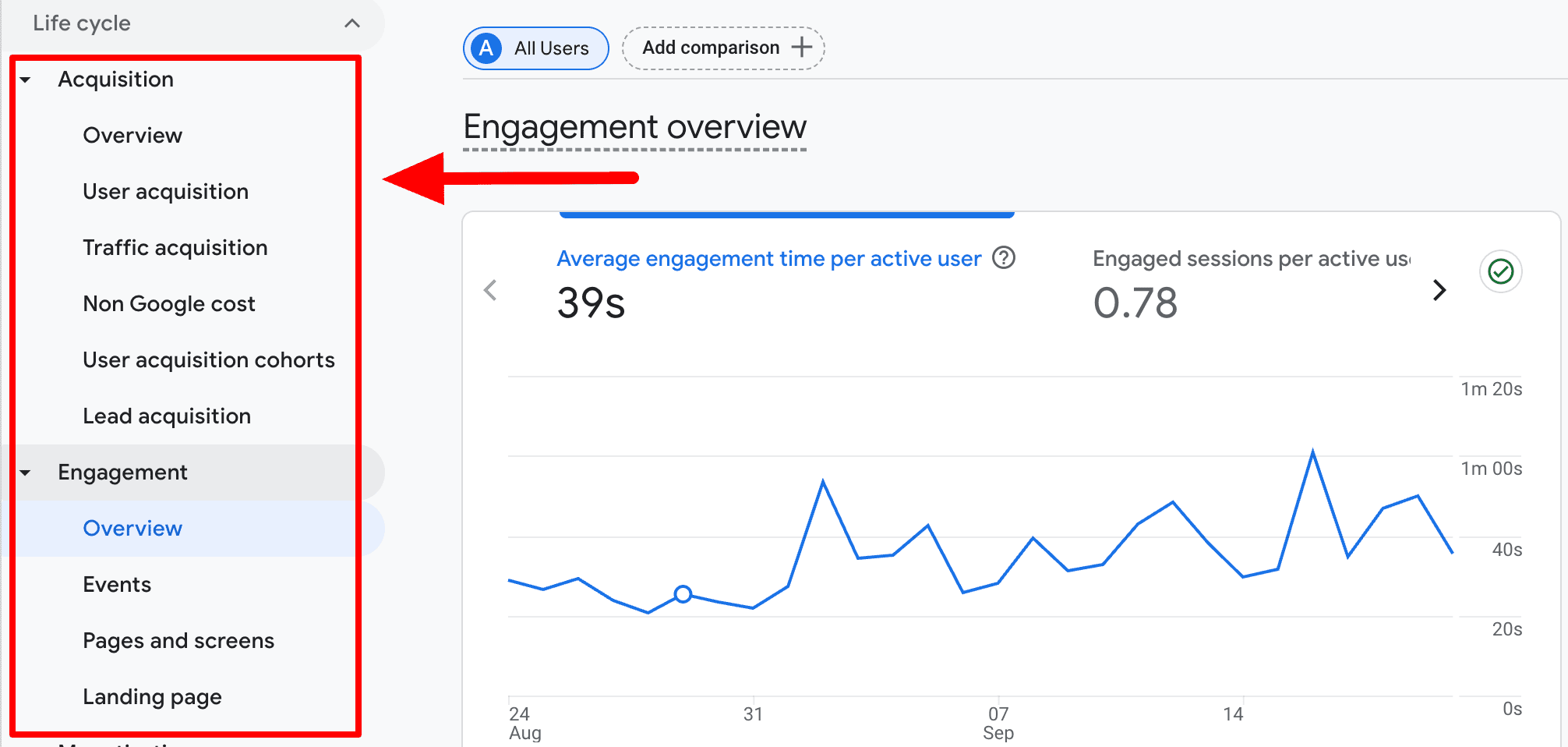1568x747 pixels.
Task: Select Lead acquisition in the sidebar
Action: coord(166,416)
